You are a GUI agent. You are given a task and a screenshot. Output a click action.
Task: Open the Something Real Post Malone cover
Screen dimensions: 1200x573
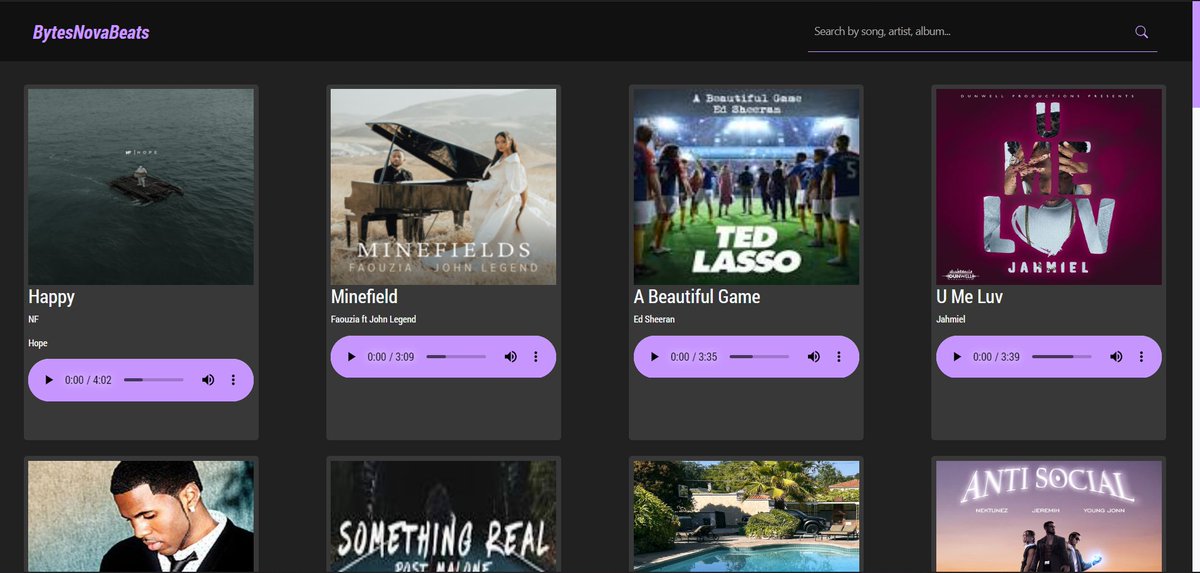pos(444,517)
